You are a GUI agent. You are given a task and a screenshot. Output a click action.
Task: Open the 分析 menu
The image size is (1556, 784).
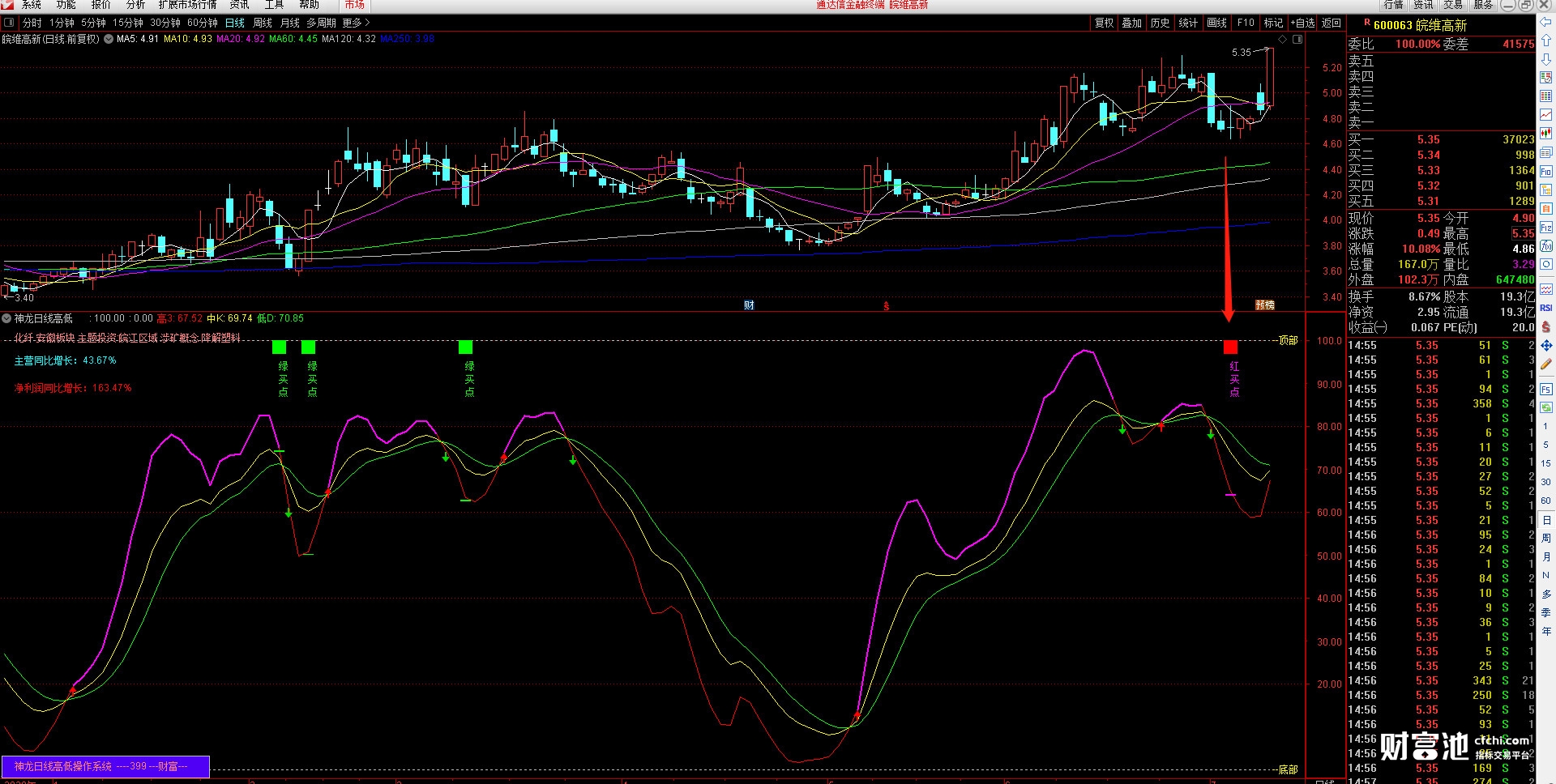point(135,5)
